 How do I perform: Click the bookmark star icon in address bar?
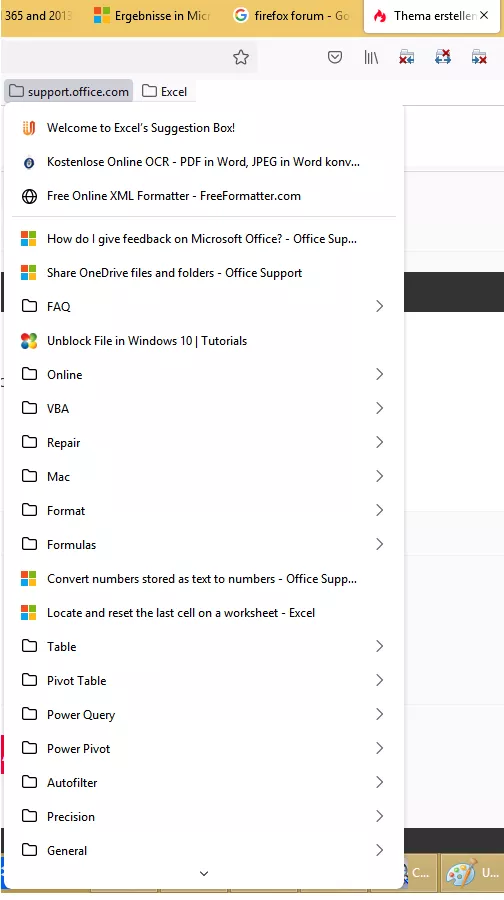tap(241, 57)
